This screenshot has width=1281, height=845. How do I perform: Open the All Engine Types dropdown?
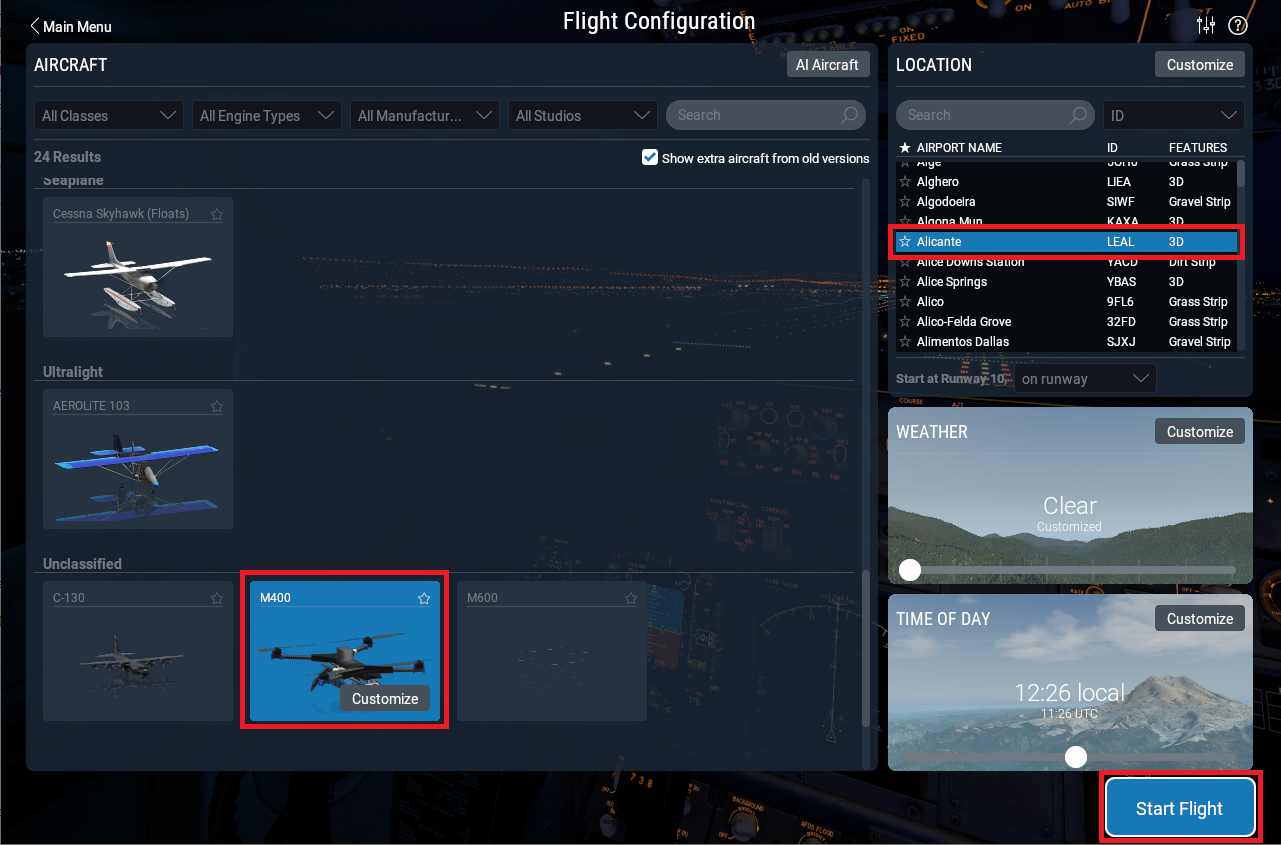(x=267, y=116)
